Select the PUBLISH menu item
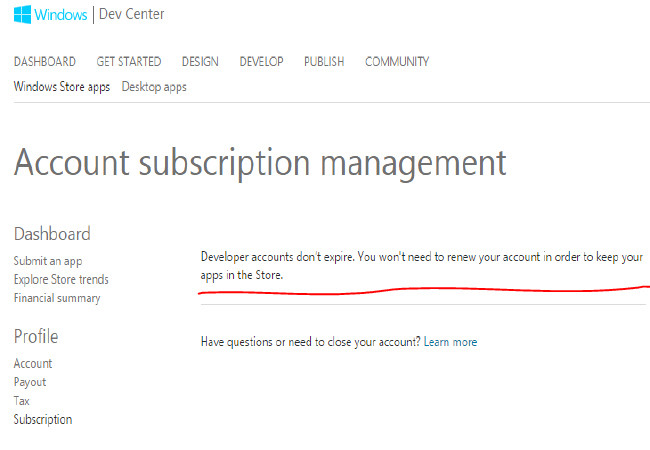 click(324, 62)
